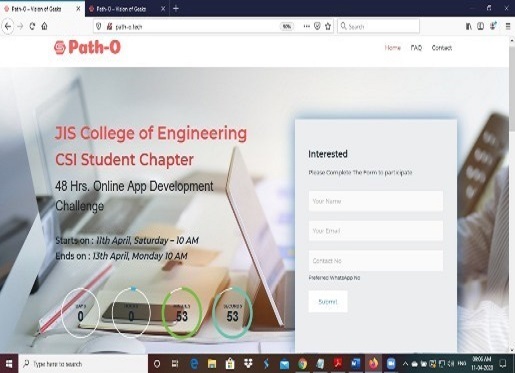Open Cortana from the taskbar
Image resolution: width=515 pixels, height=373 pixels.
[157, 364]
